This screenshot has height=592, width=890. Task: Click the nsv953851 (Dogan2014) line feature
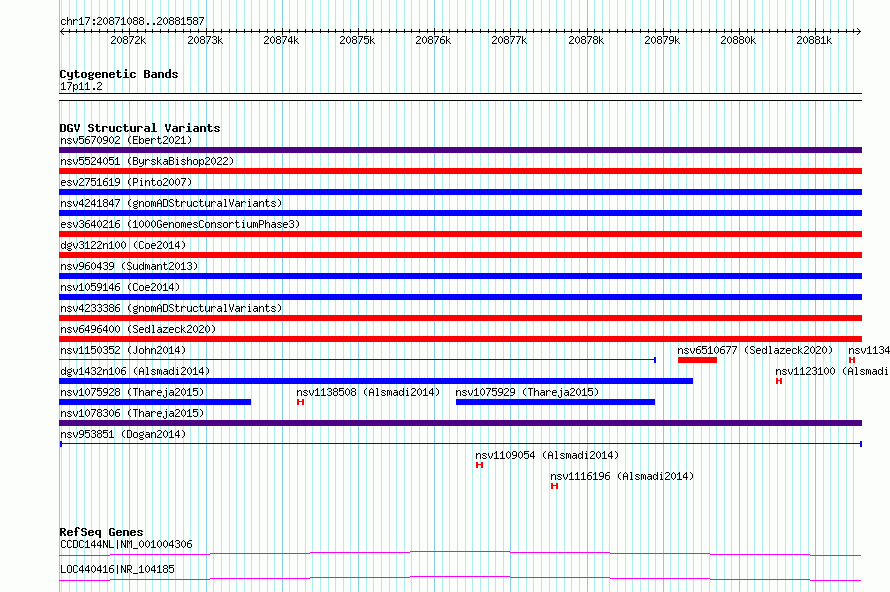point(460,444)
